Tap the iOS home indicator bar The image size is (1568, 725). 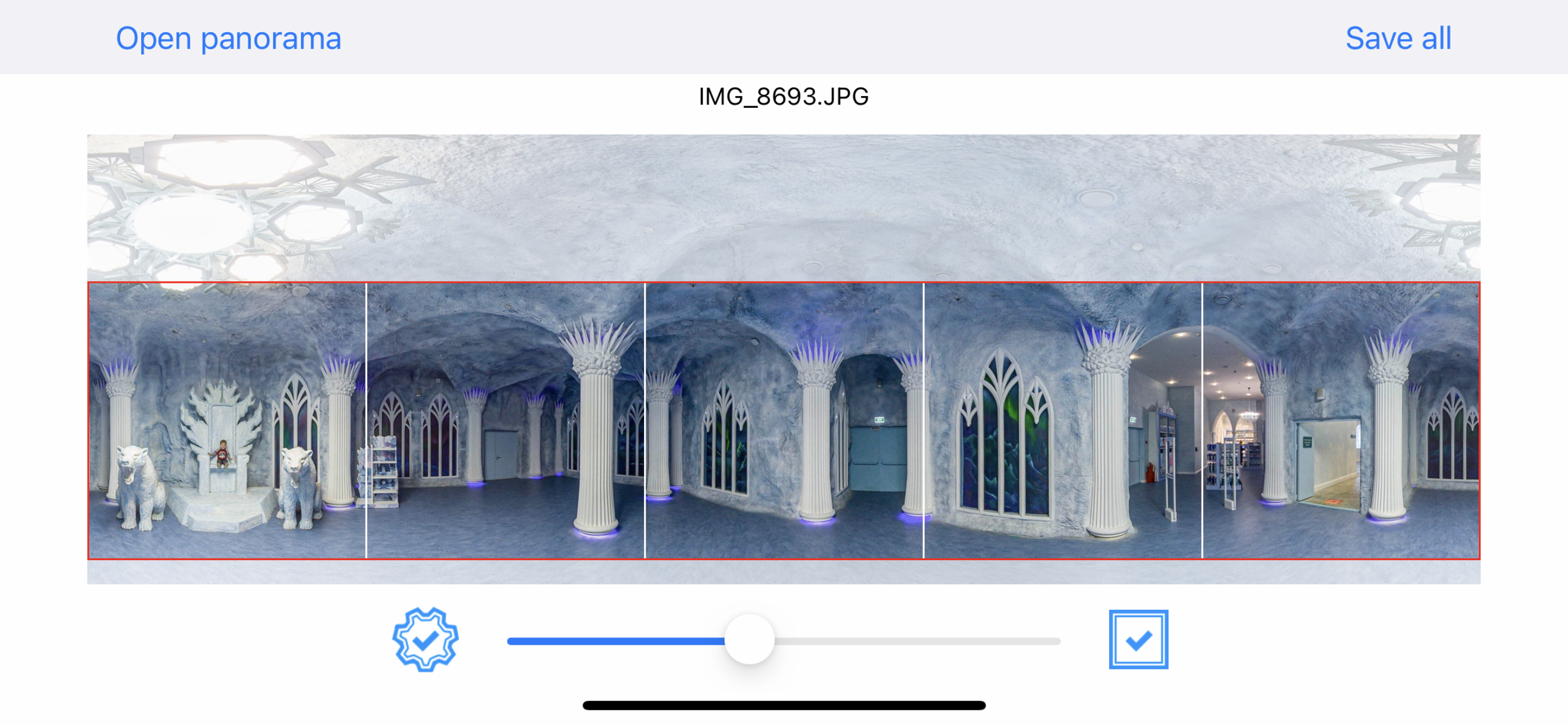point(784,706)
